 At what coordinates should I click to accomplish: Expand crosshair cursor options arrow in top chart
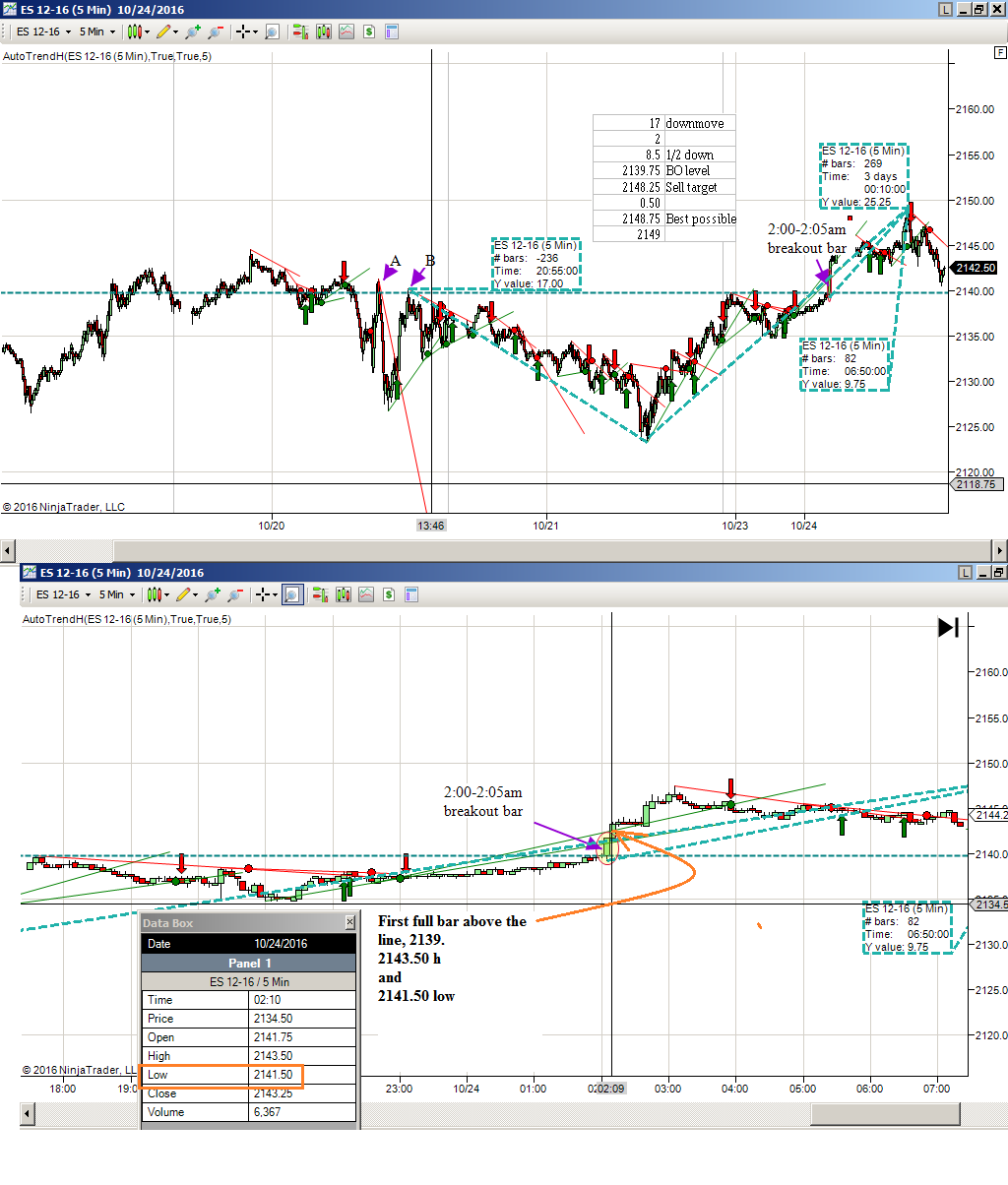[x=255, y=31]
